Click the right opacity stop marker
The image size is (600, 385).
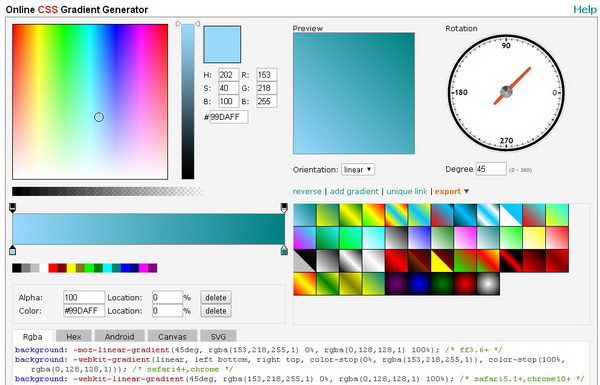tap(284, 208)
